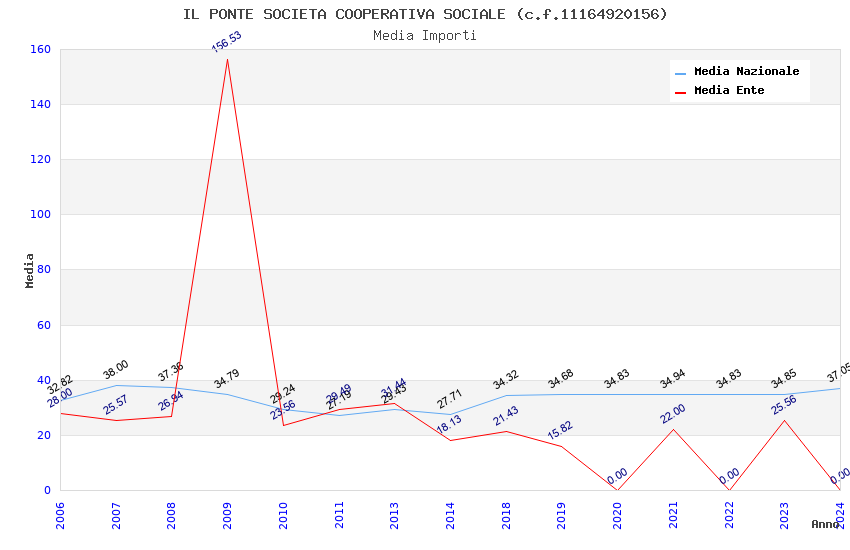The image size is (850, 550).
Task: Click the 34.79 value label
Action: pos(227,379)
